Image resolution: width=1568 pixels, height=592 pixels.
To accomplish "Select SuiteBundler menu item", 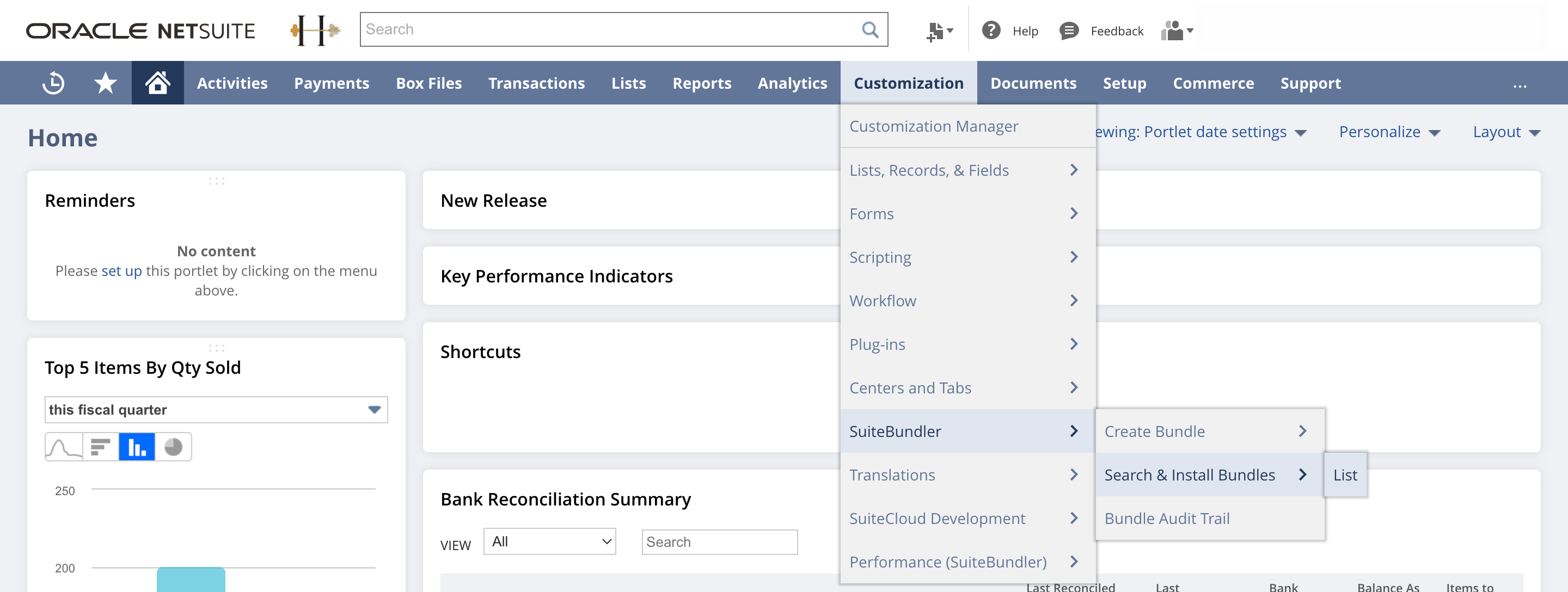I will coord(968,431).
